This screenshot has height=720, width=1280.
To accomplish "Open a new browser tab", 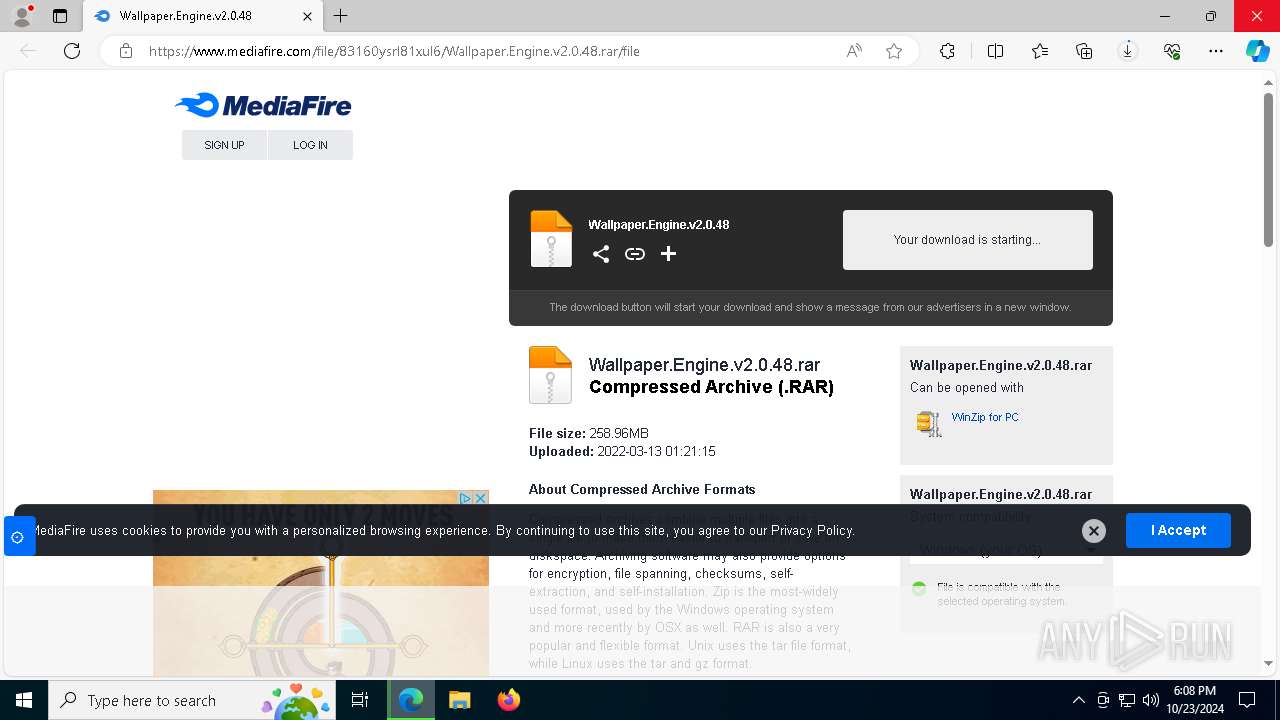I will click(341, 16).
